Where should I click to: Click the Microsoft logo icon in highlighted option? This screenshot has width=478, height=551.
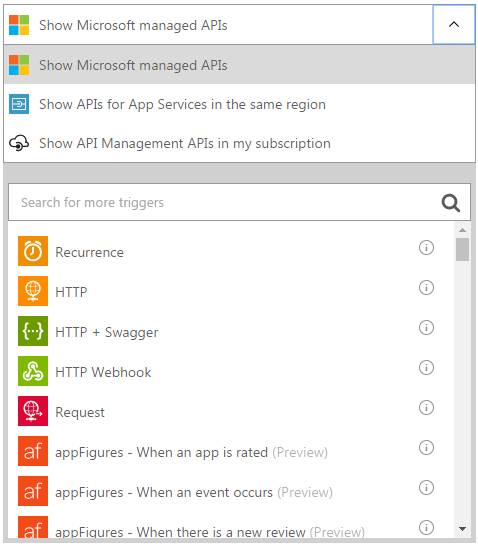(x=19, y=65)
